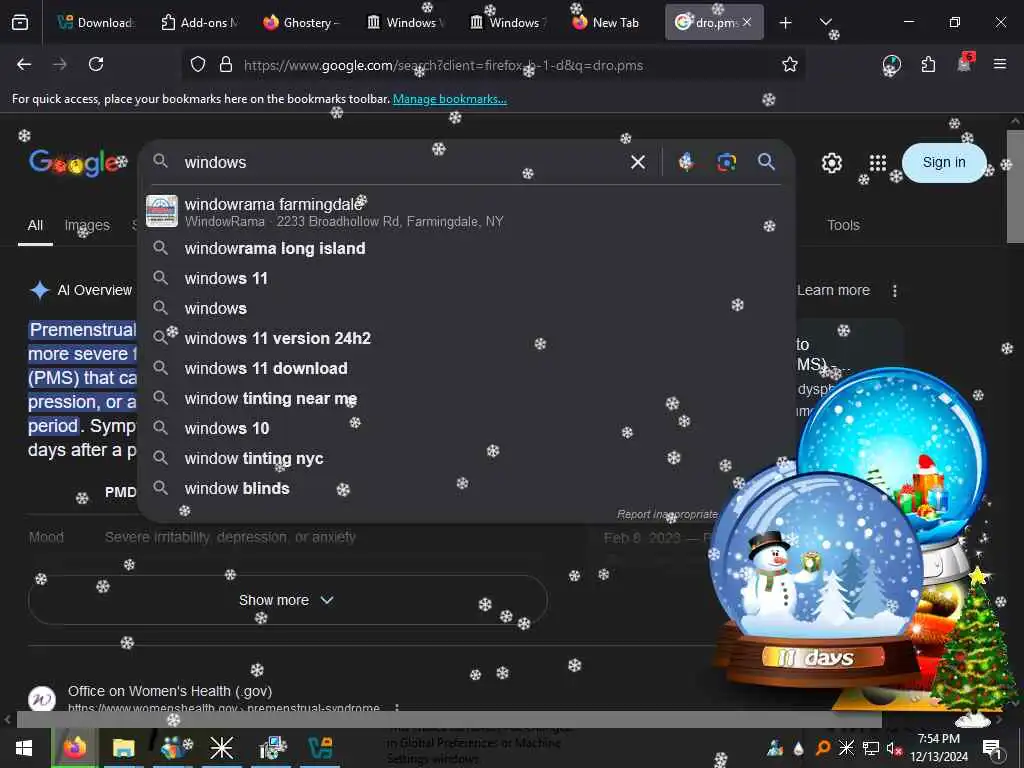
Task: Select the All results tab
Action: click(35, 225)
